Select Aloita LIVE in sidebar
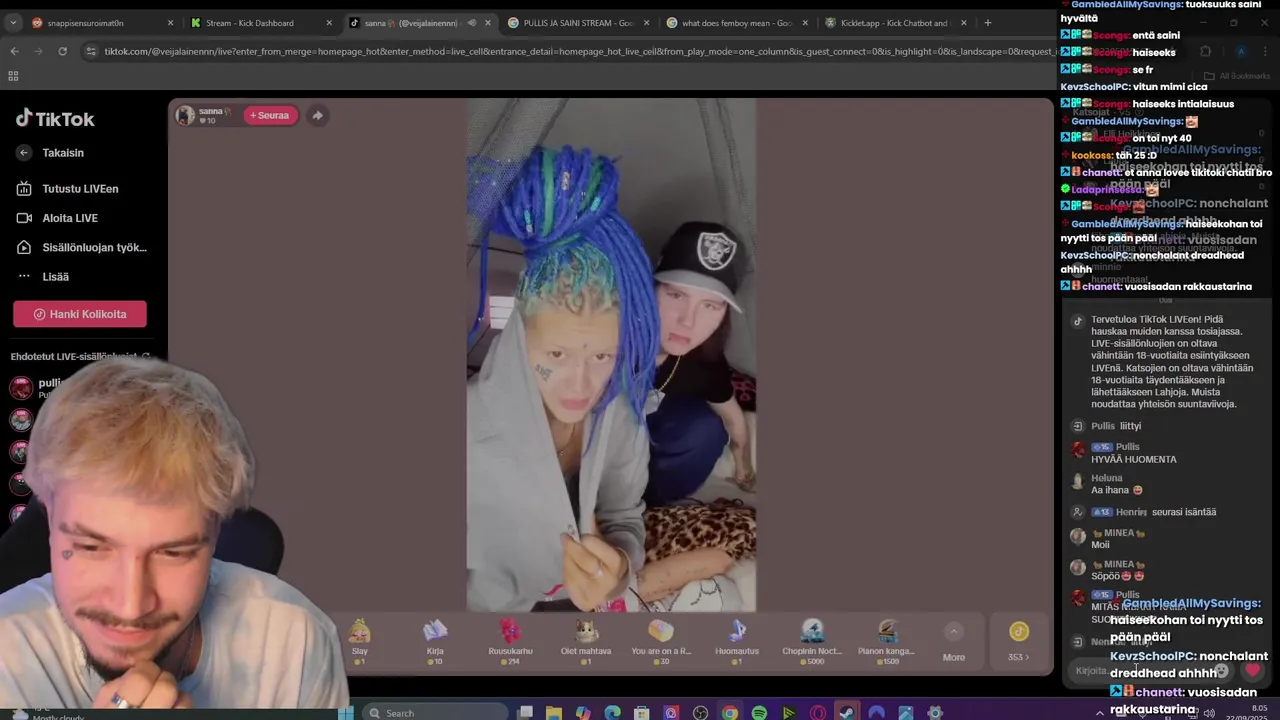The height and width of the screenshot is (720, 1280). point(70,218)
